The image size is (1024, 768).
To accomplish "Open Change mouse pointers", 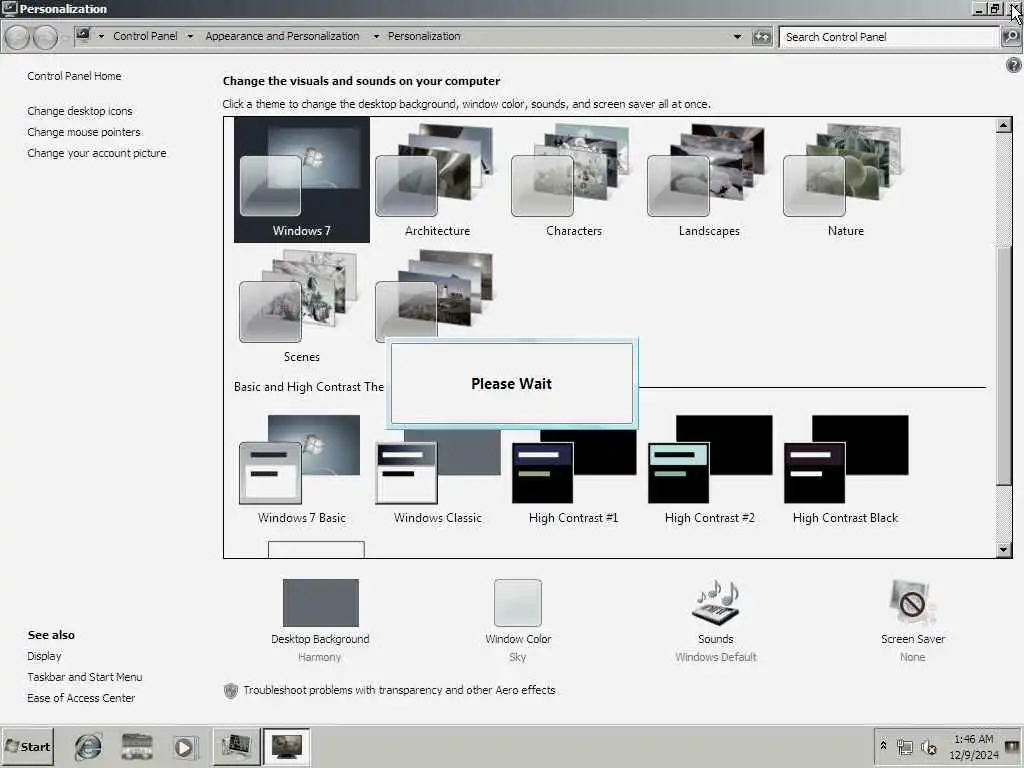I will tap(84, 132).
